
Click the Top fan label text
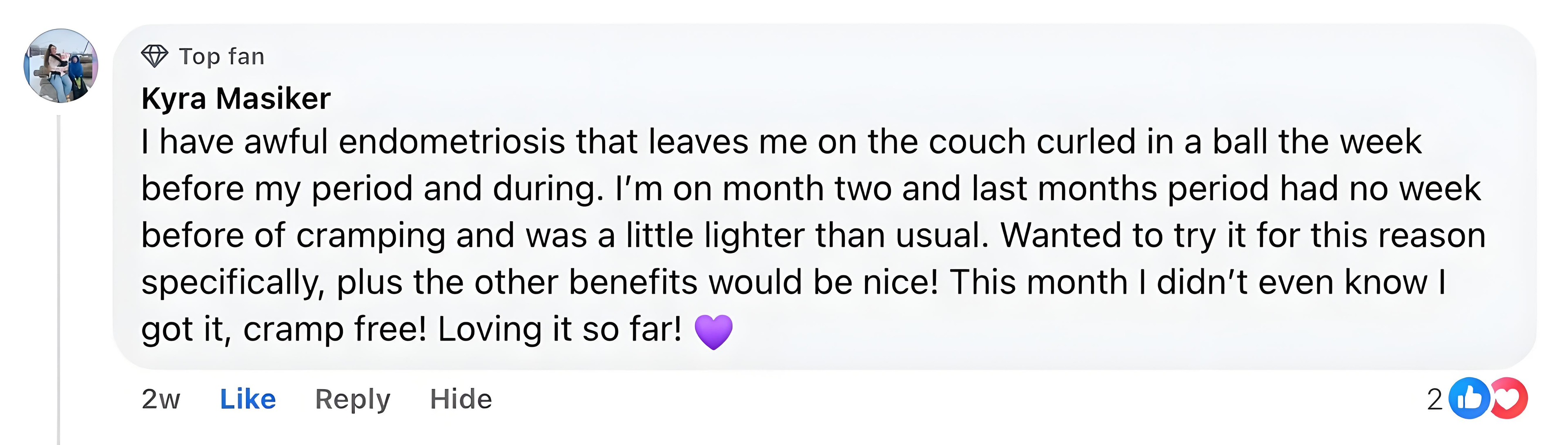[222, 57]
